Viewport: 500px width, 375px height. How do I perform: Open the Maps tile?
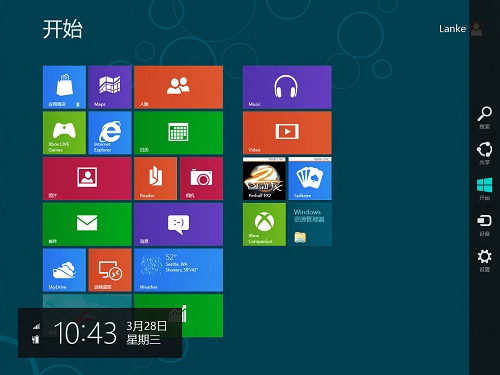point(110,87)
